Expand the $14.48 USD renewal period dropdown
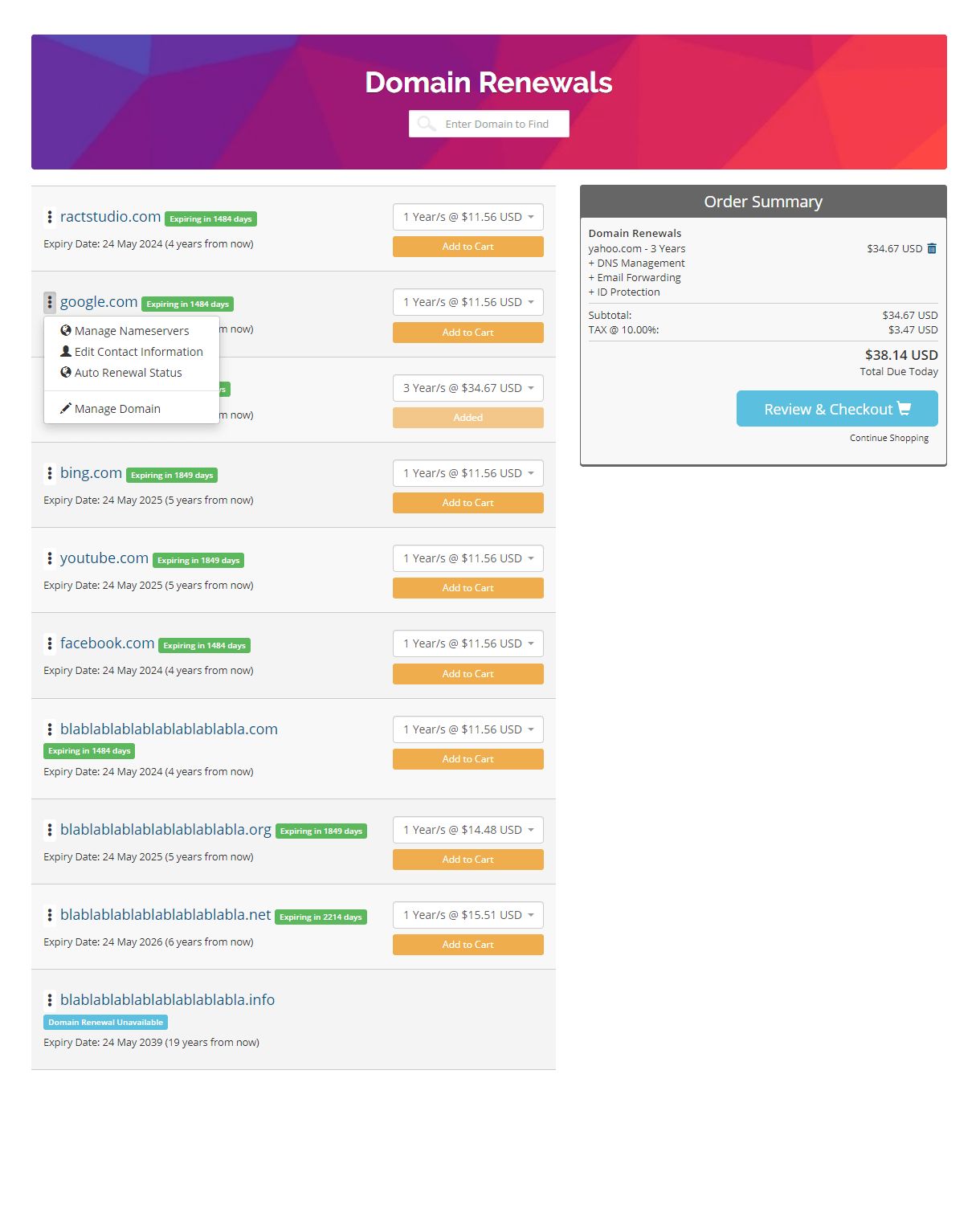980x1205 pixels. tap(468, 830)
